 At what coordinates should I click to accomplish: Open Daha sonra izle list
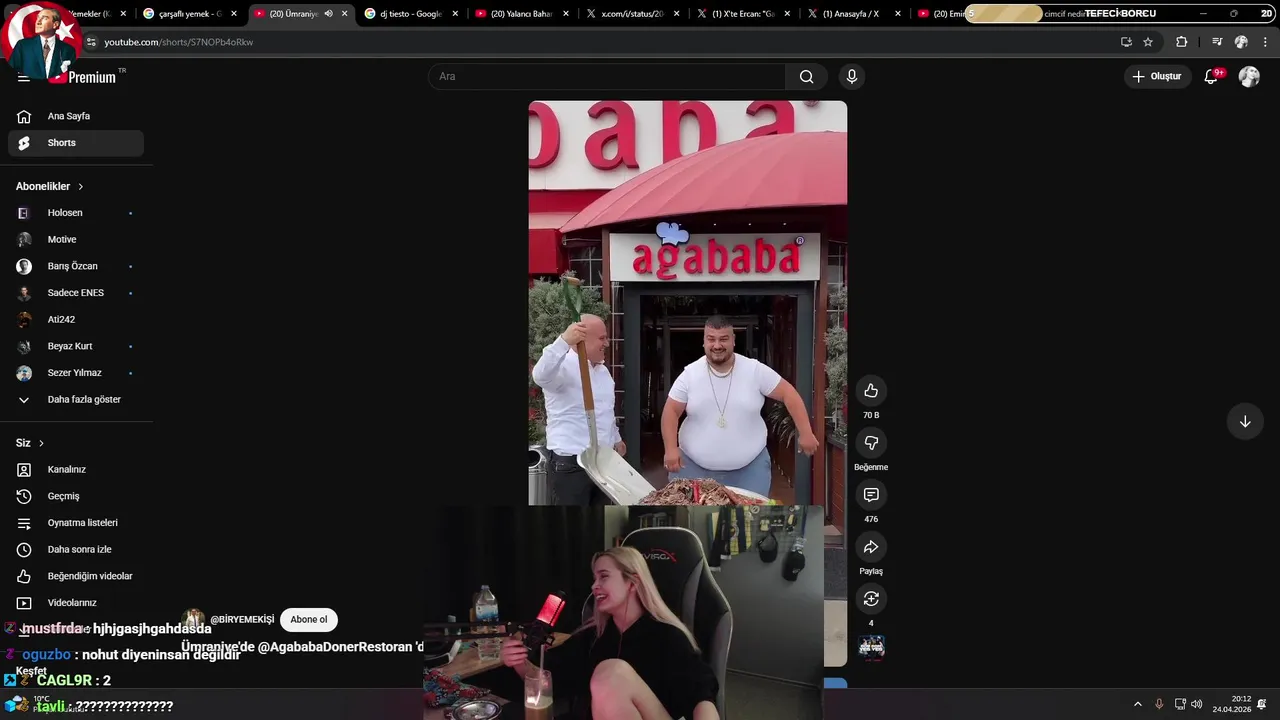(x=76, y=550)
